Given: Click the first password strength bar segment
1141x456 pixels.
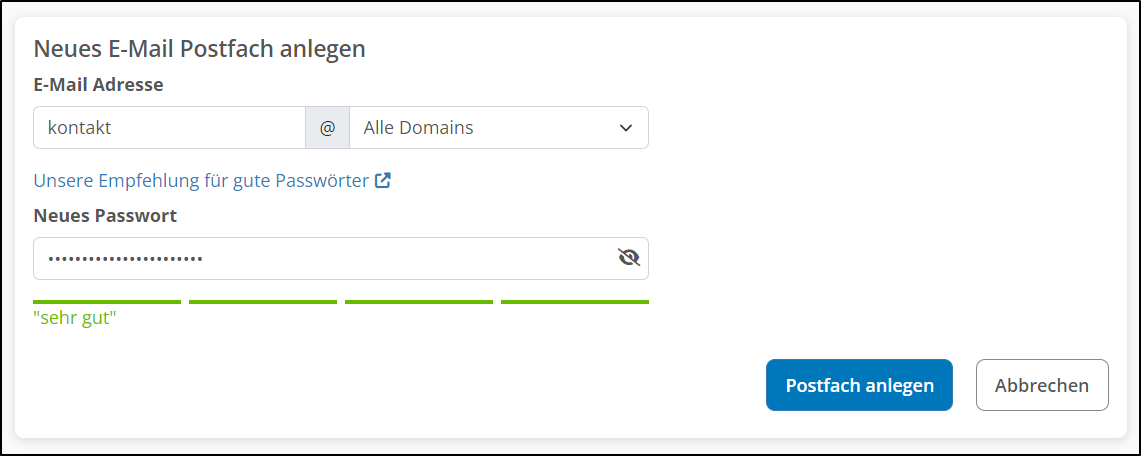Looking at the screenshot, I should [107, 301].
